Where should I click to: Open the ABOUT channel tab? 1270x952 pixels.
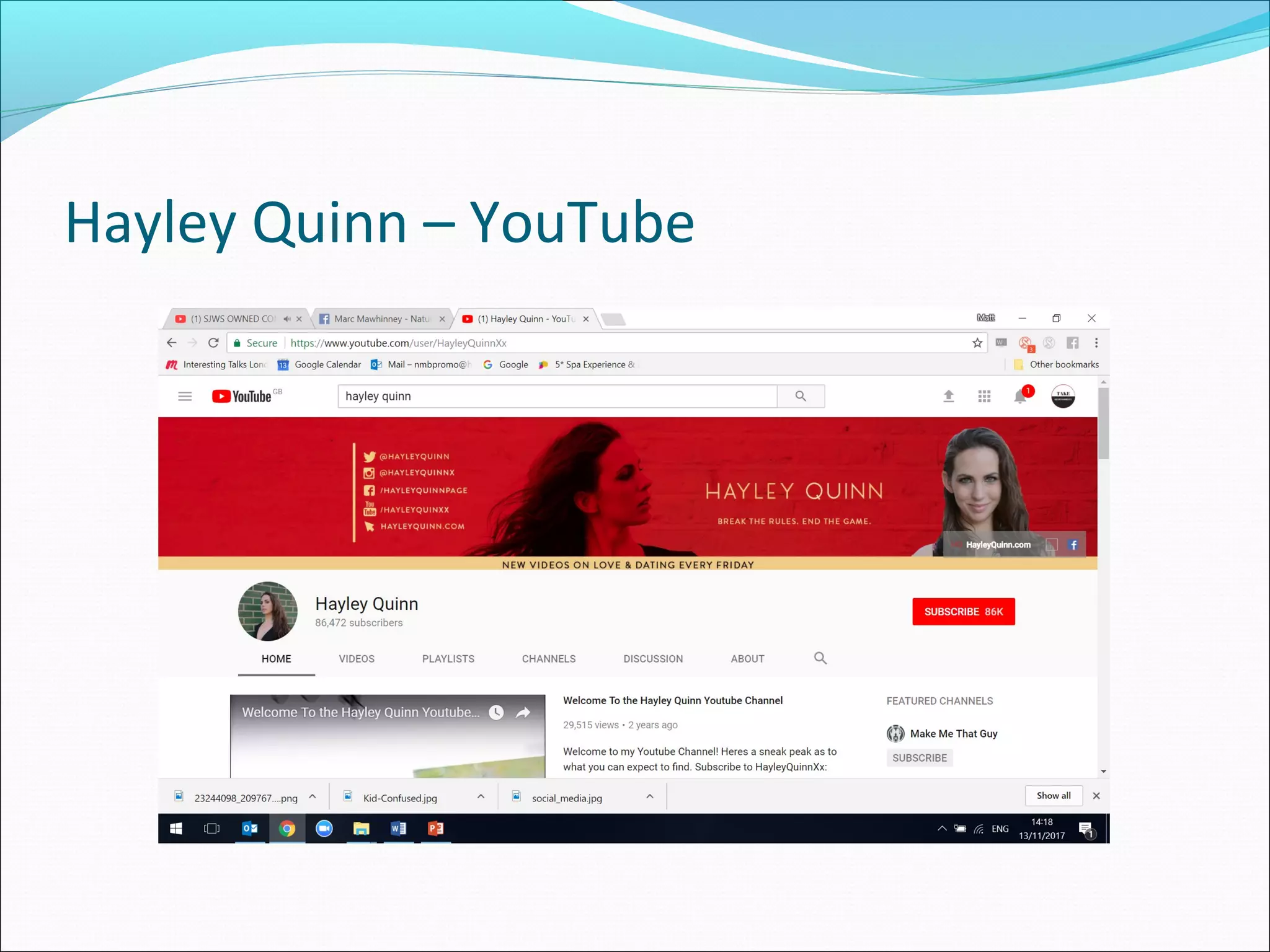pos(747,659)
